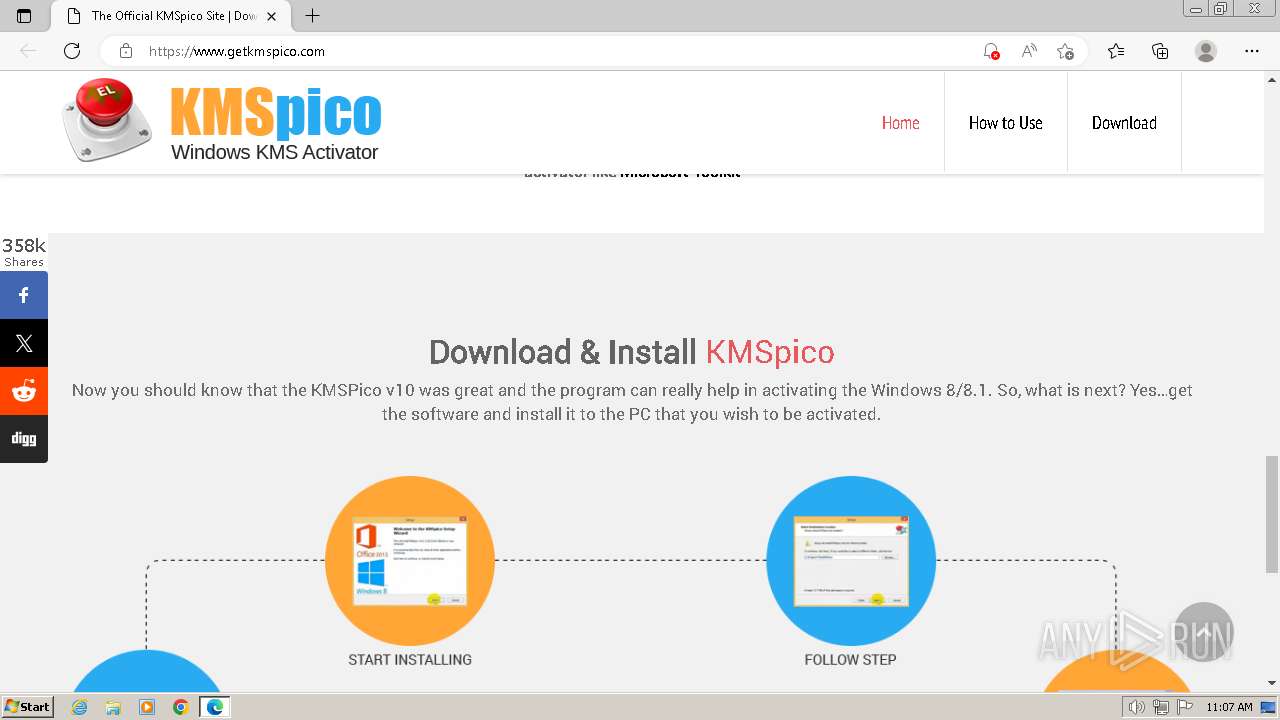Open a new tab with plus
The height and width of the screenshot is (720, 1280).
313,16
